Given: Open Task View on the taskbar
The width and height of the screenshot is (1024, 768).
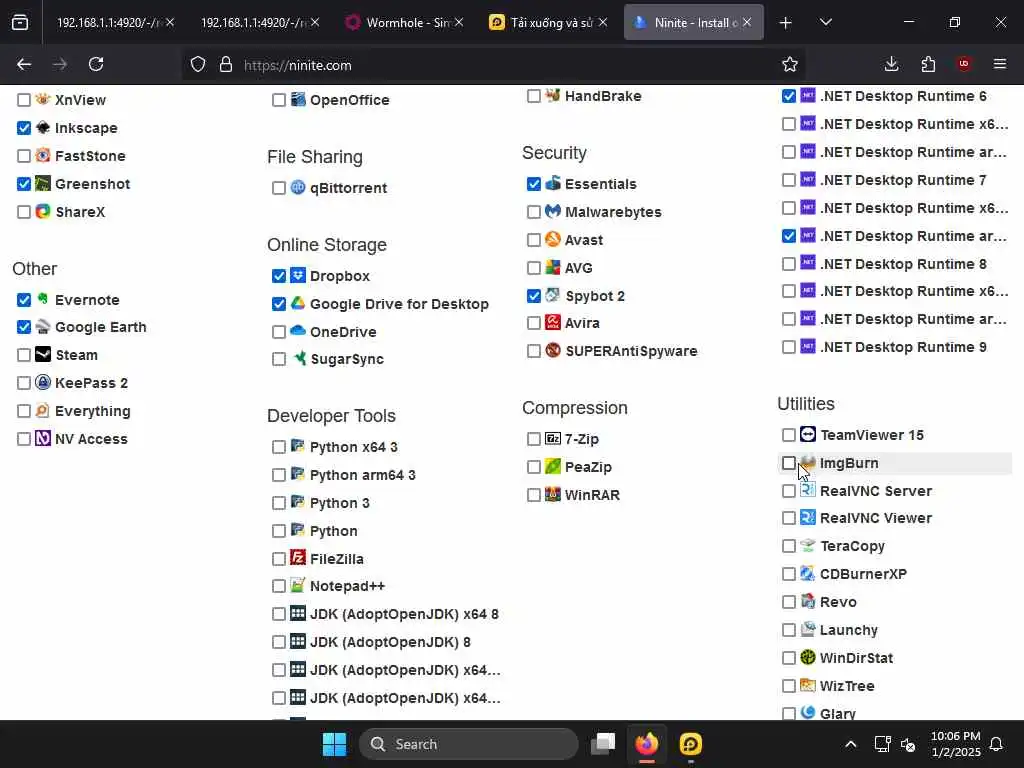Looking at the screenshot, I should (603, 744).
